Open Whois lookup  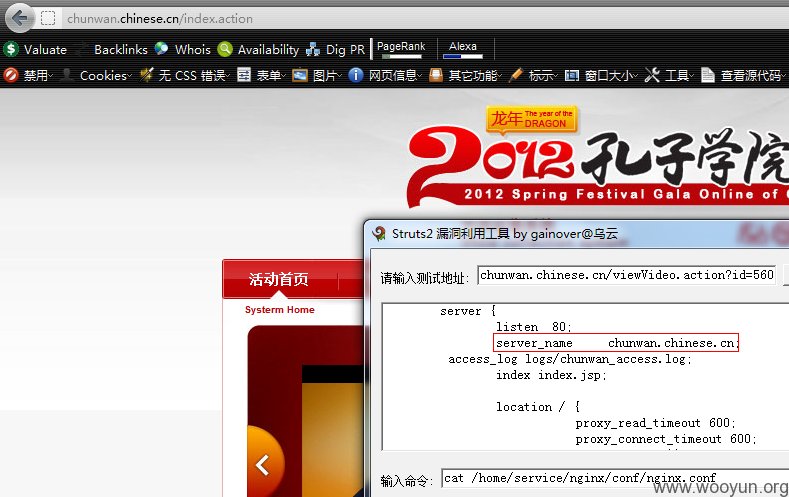point(193,49)
